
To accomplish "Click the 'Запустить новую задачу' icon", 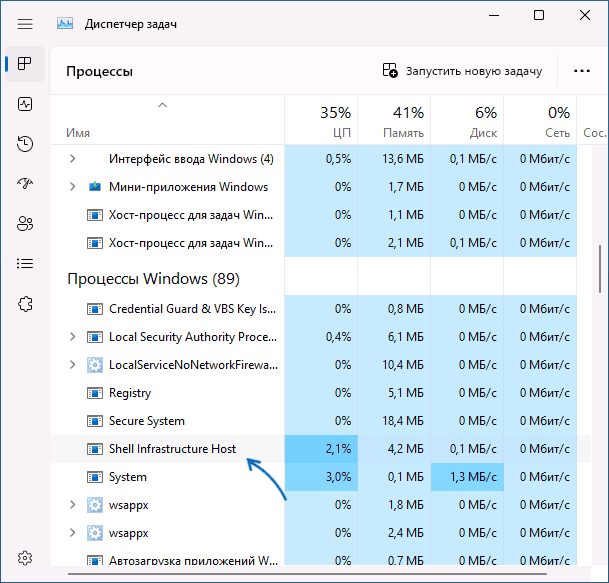I will pyautogui.click(x=390, y=70).
